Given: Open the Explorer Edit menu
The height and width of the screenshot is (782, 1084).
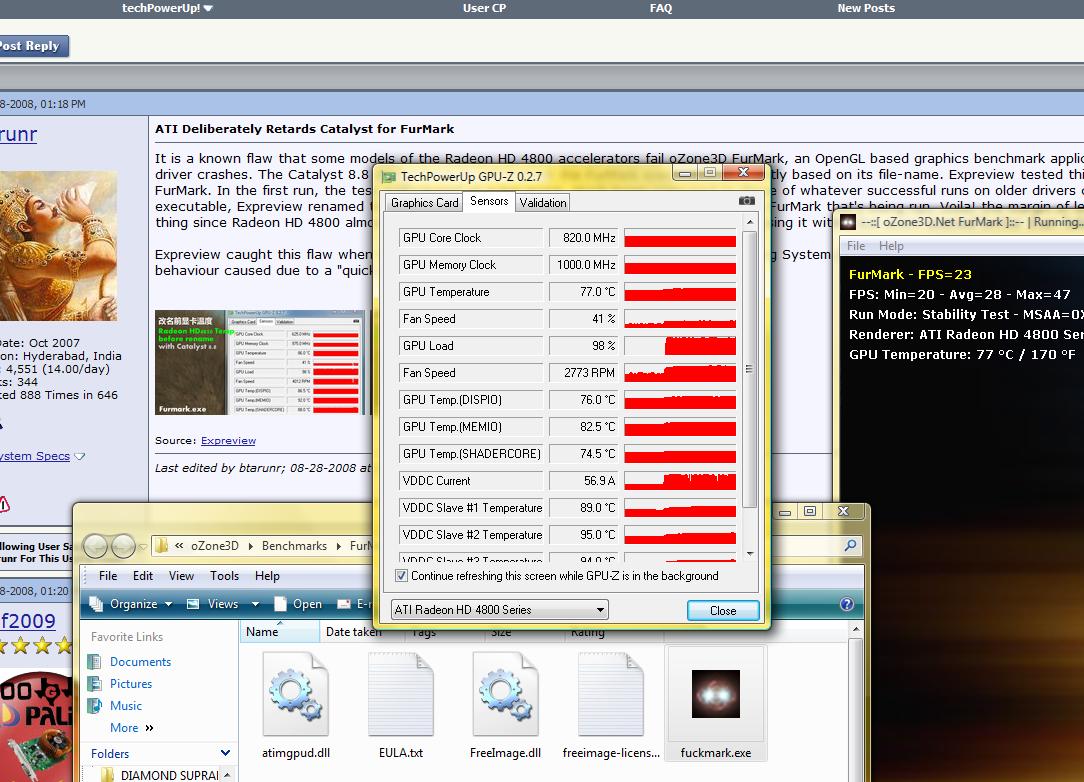Looking at the screenshot, I should point(143,576).
